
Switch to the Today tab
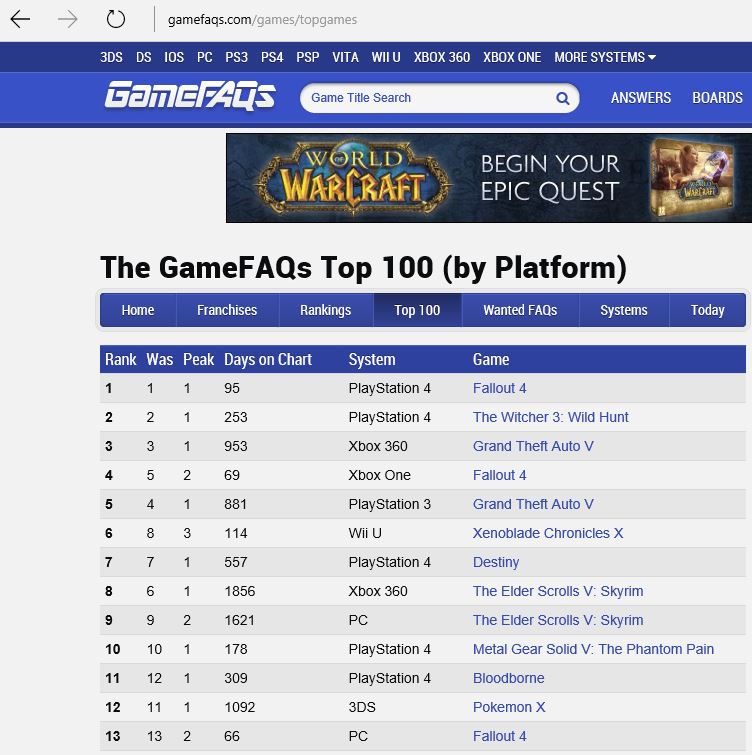point(708,310)
